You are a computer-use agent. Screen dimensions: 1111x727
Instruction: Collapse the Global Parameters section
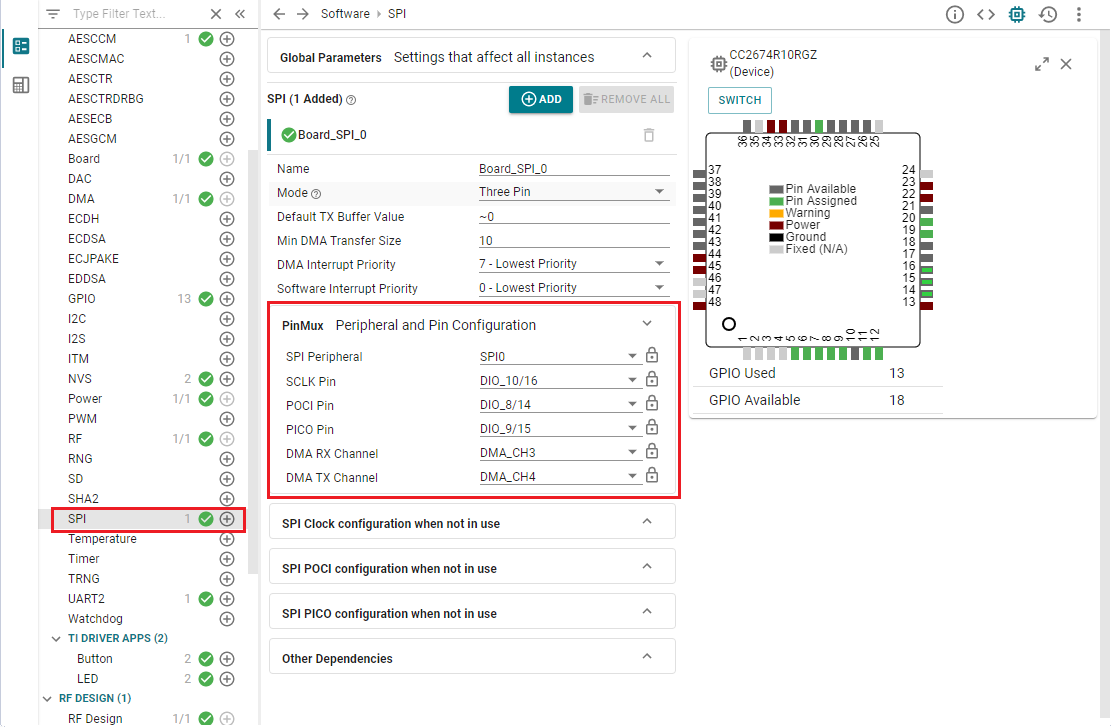pyautogui.click(x=647, y=56)
